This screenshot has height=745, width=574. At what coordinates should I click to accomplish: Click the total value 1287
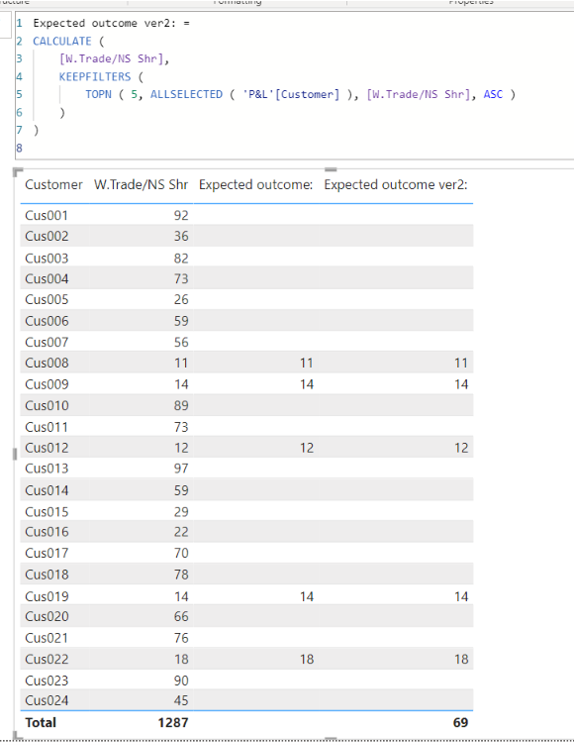(x=173, y=723)
